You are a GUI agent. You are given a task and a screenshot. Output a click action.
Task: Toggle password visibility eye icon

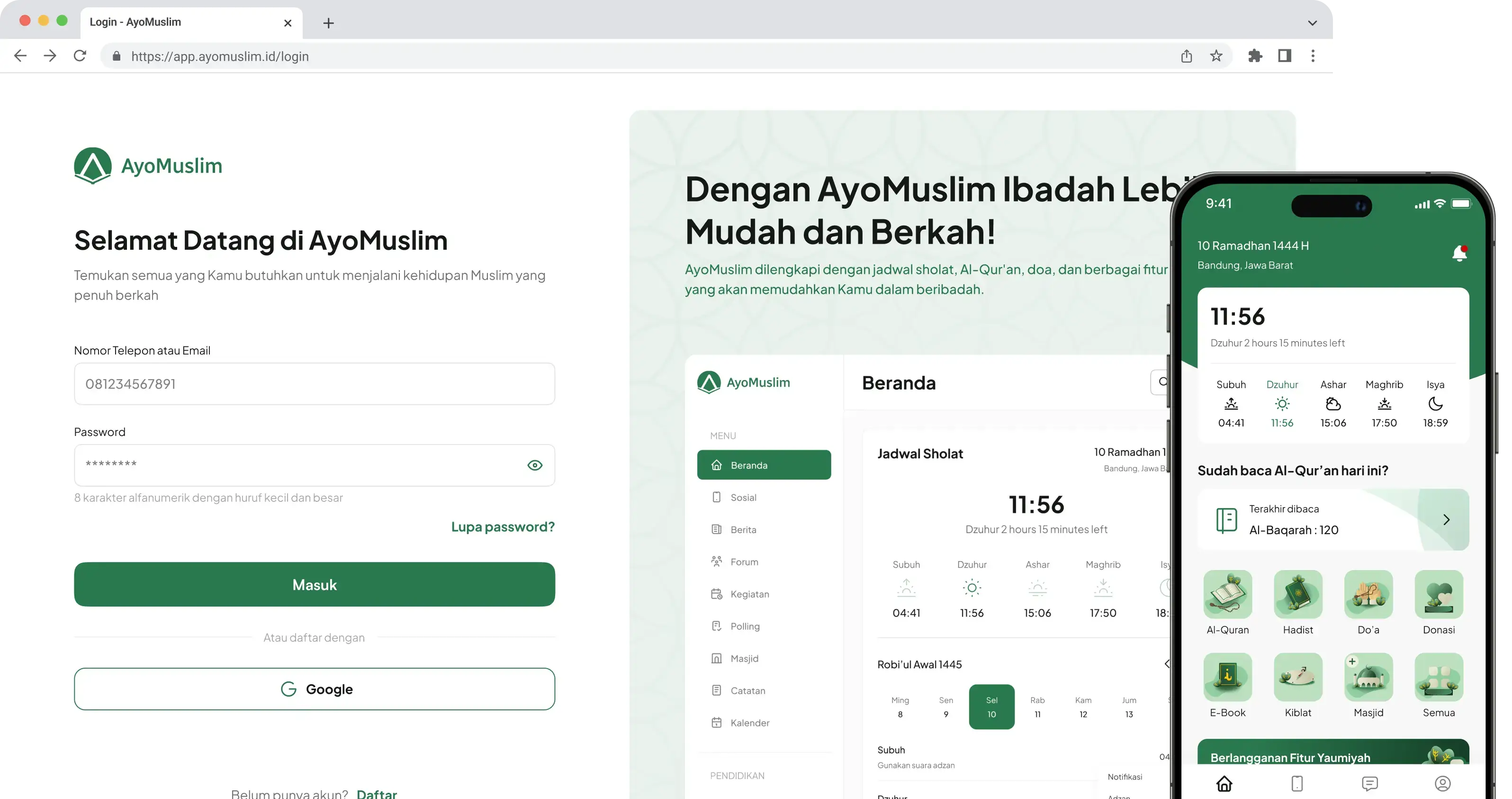534,465
